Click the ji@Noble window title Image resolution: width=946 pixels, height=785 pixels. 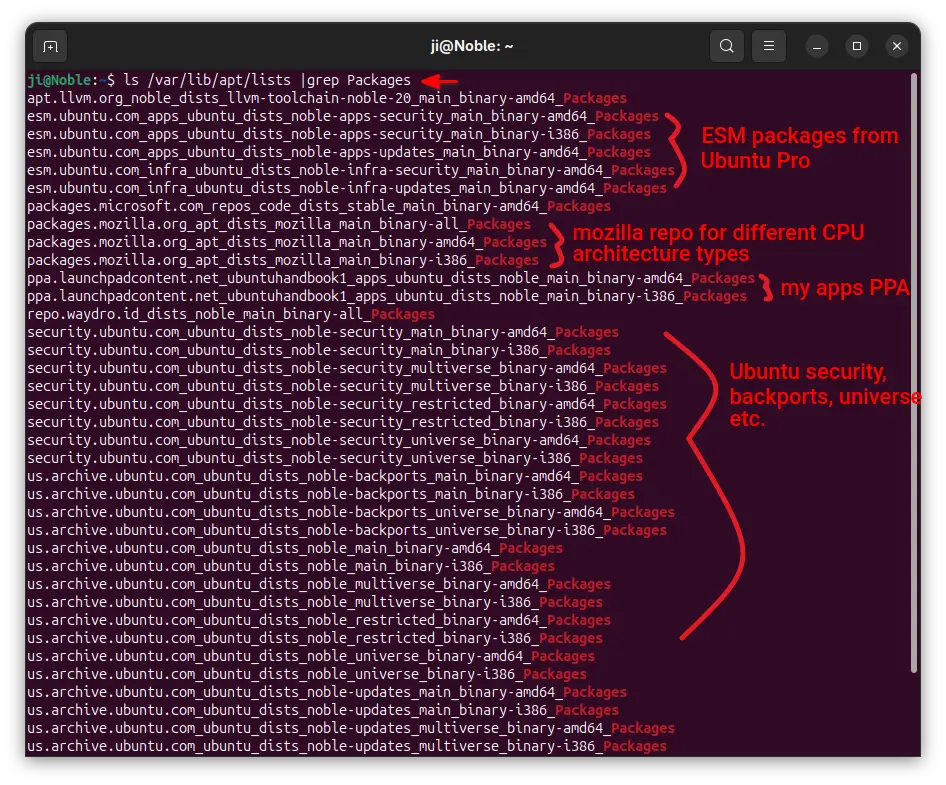[x=472, y=46]
